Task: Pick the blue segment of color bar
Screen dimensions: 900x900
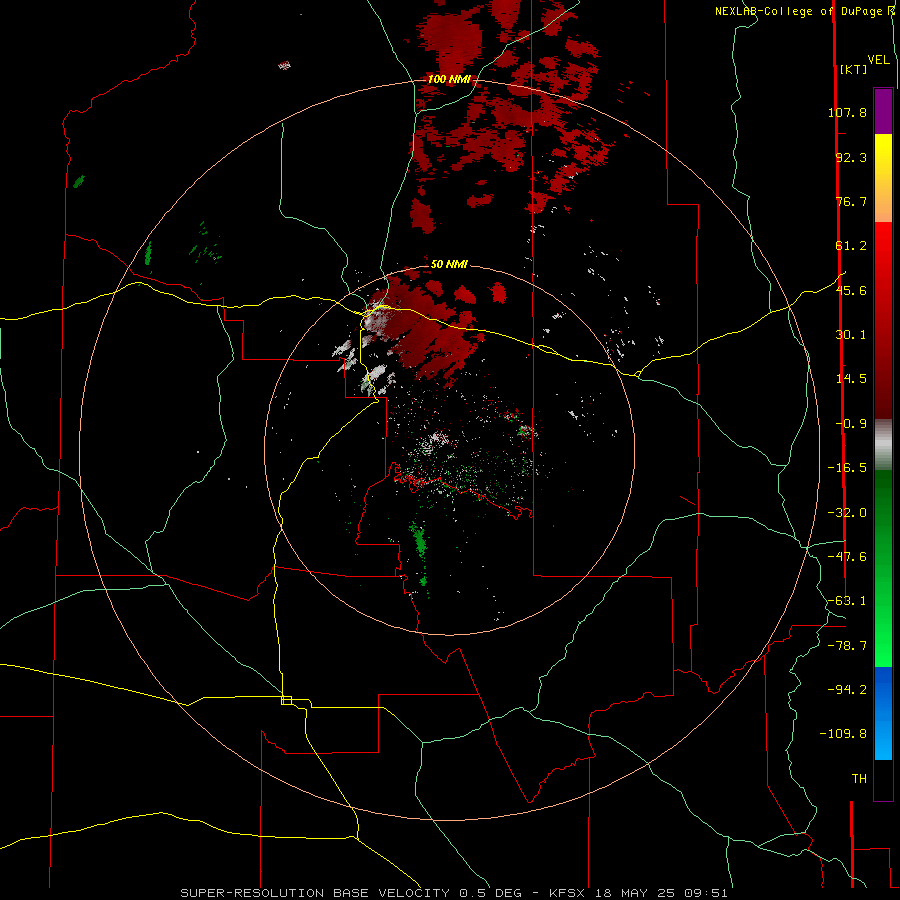Action: pyautogui.click(x=883, y=713)
